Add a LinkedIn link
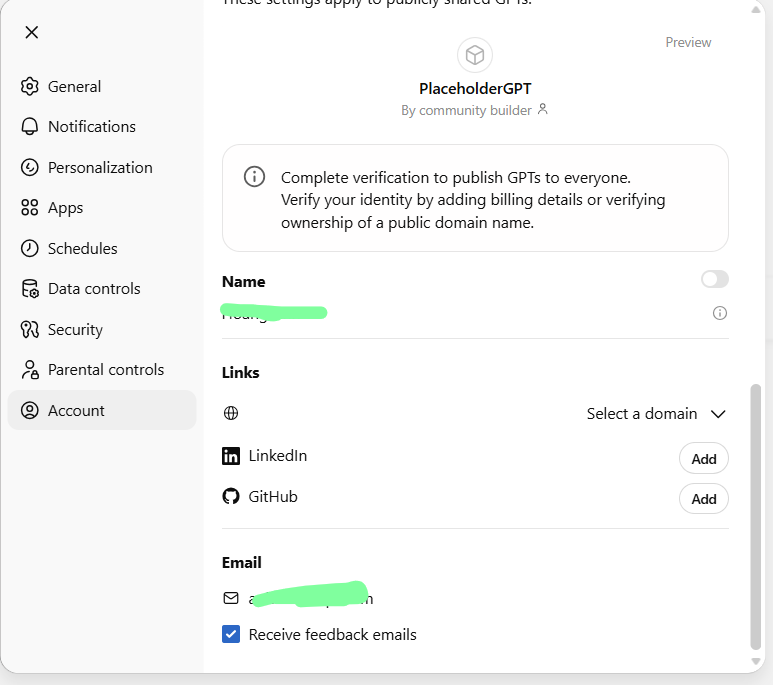The width and height of the screenshot is (773, 685). pos(703,458)
